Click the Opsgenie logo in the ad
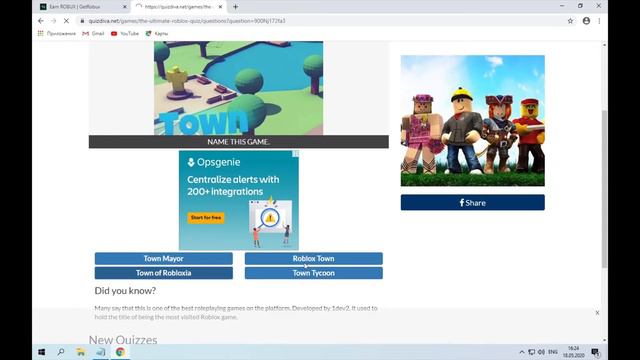 [x=213, y=162]
